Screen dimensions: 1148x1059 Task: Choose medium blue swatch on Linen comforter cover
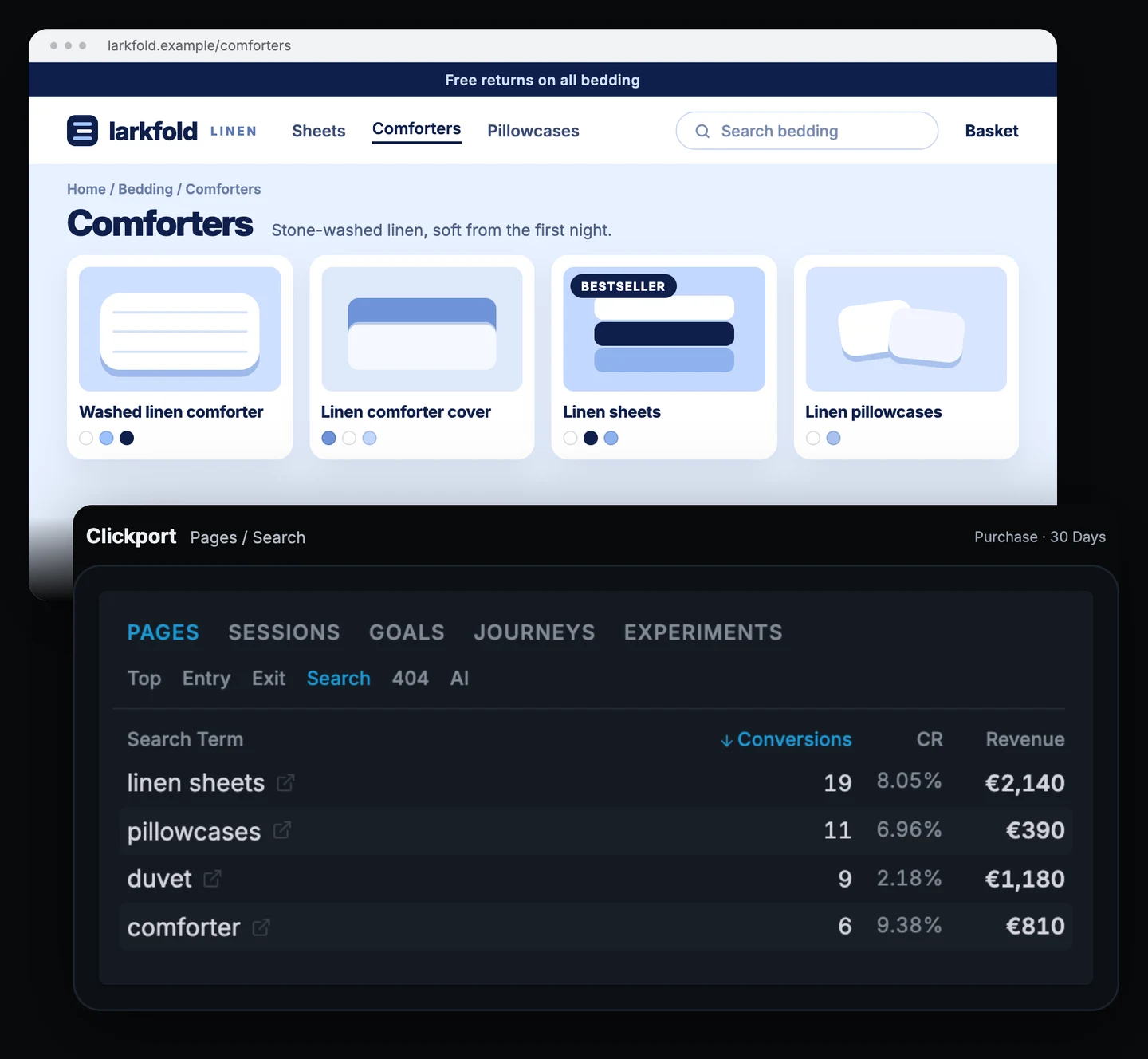(328, 438)
